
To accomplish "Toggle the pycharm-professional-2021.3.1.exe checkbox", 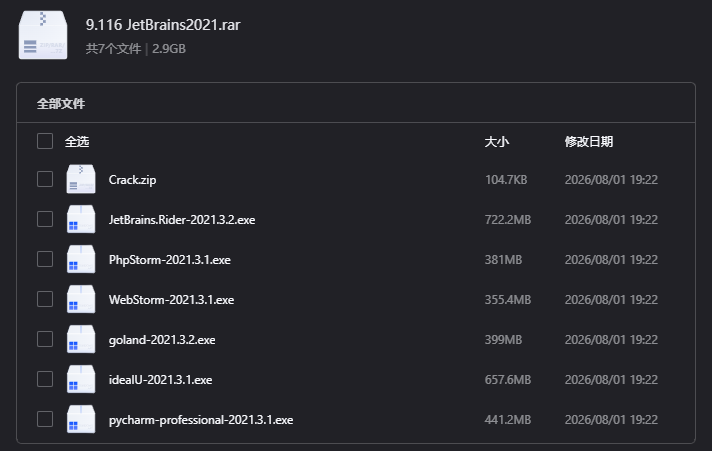I will tap(45, 419).
